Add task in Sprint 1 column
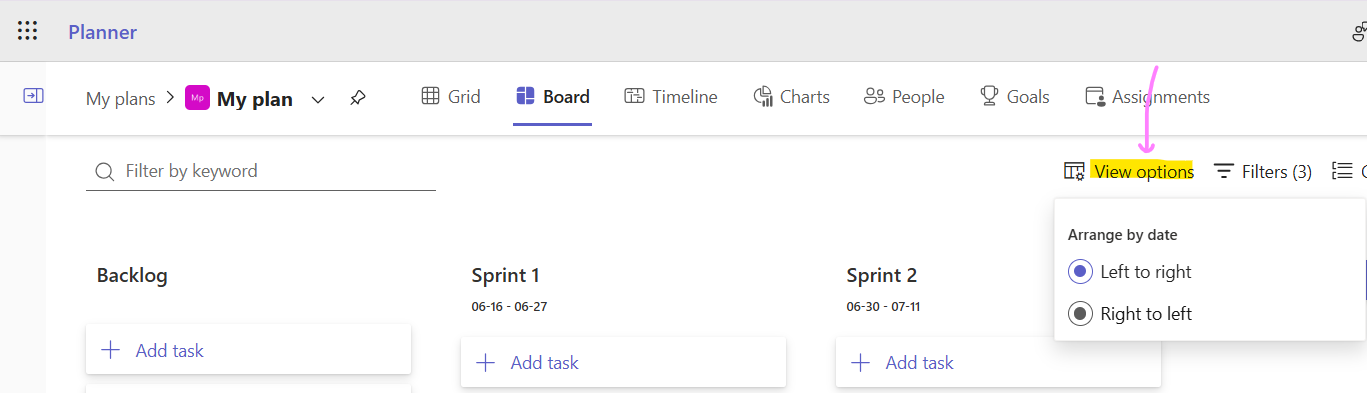This screenshot has height=393, width=1367. pyautogui.click(x=623, y=362)
